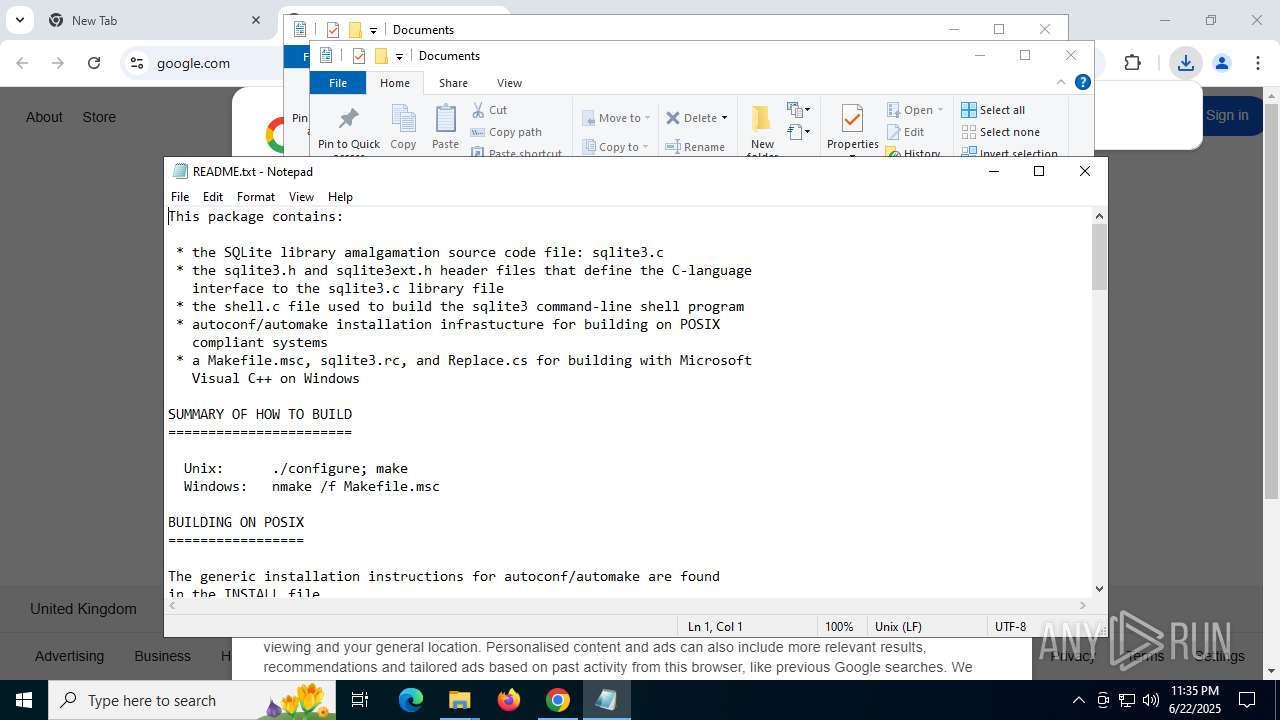The width and height of the screenshot is (1280, 720).
Task: Open the Store link on Google
Action: [x=99, y=117]
